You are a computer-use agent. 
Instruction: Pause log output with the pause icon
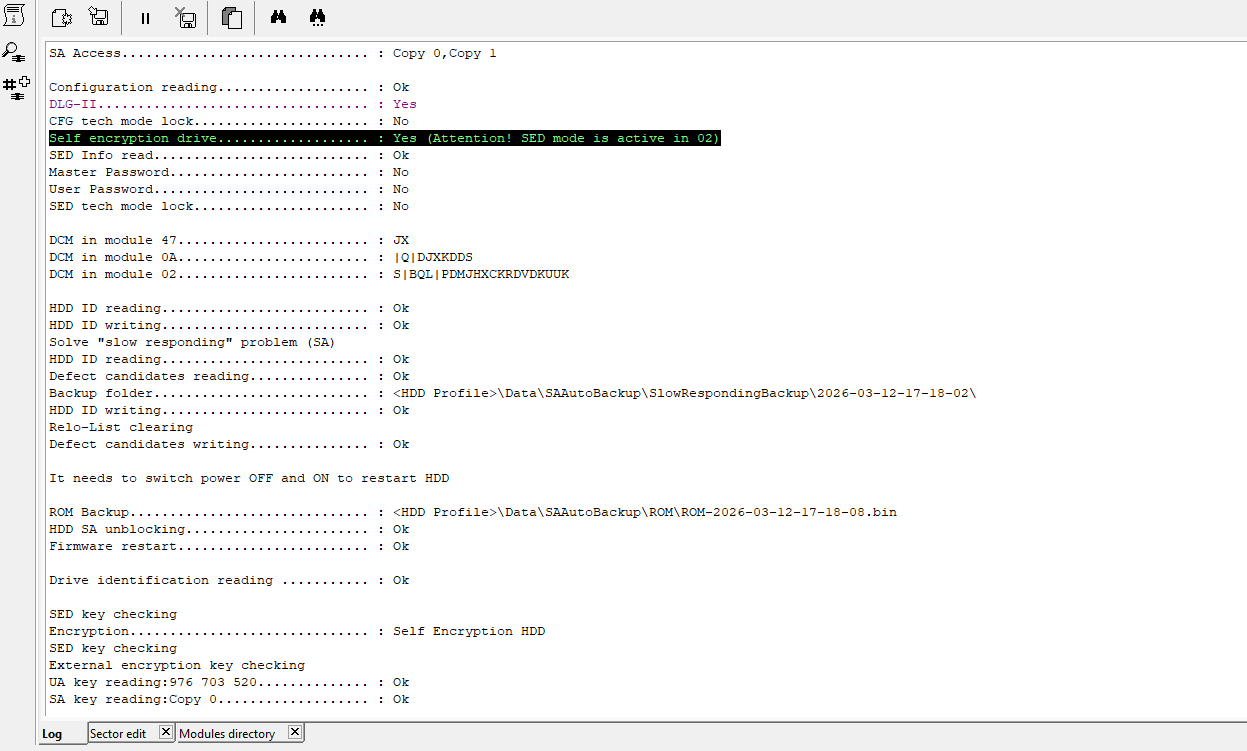pos(145,18)
